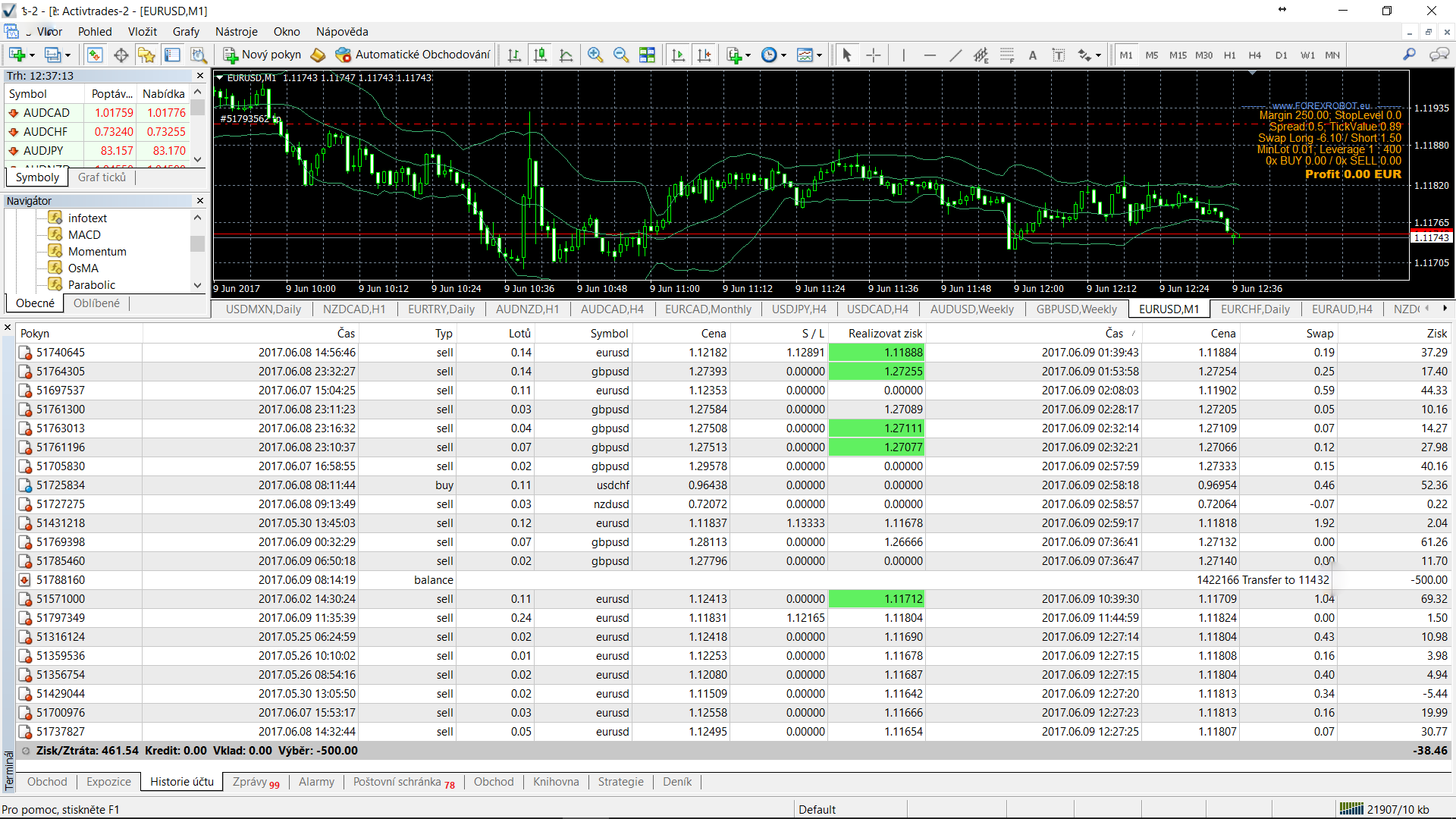1456x819 pixels.
Task: Switch to D1 timeframe
Action: (x=1281, y=55)
